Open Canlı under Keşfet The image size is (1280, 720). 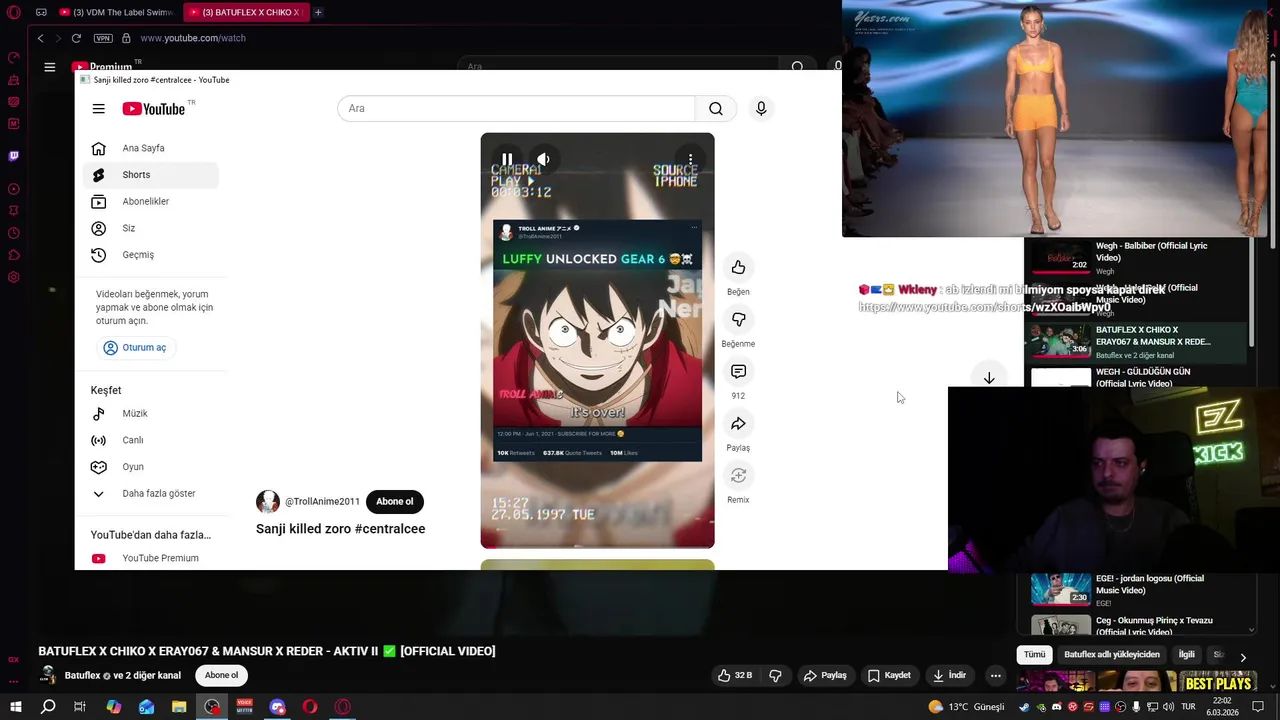point(151,440)
